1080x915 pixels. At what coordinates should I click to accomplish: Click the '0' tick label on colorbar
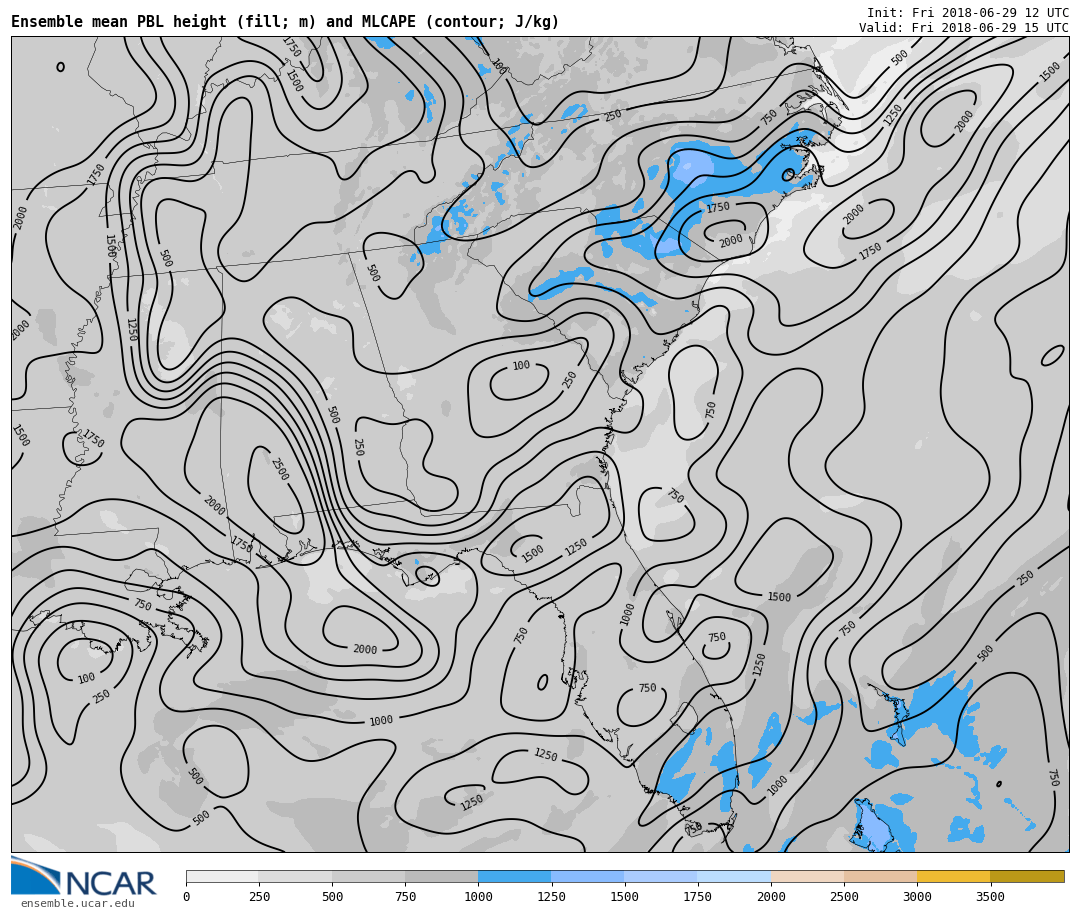pos(187,896)
